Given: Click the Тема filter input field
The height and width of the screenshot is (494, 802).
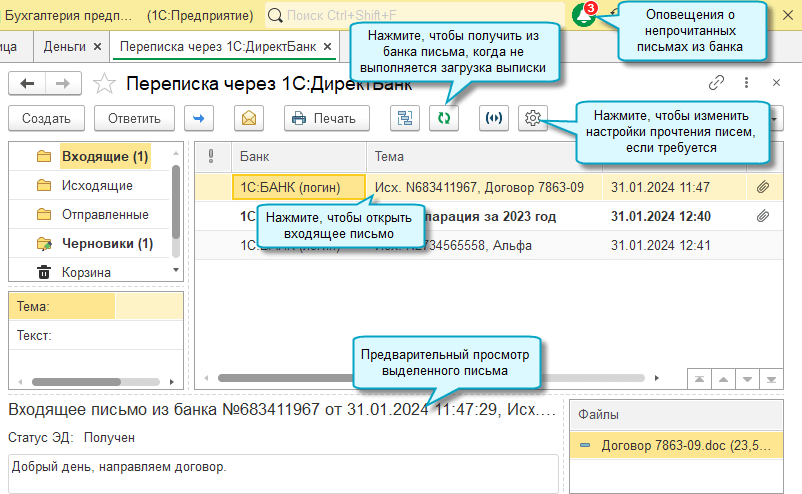Looking at the screenshot, I should tap(149, 306).
